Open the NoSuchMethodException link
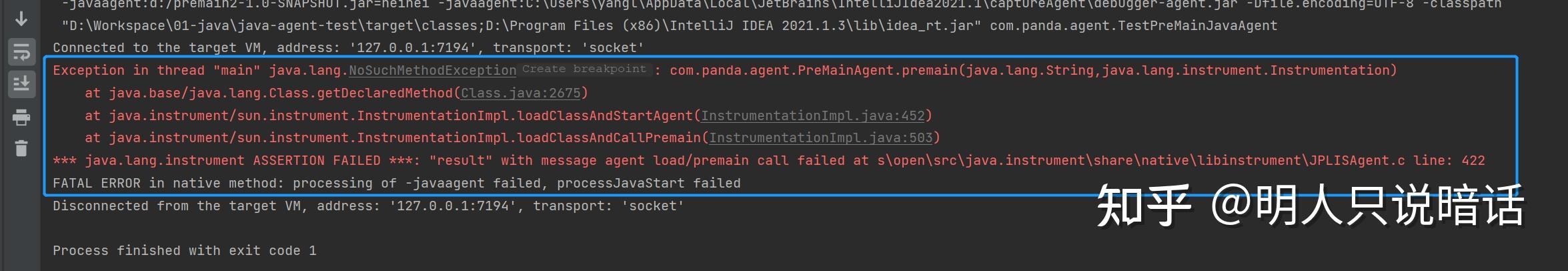Screen dimensions: 1568x271 pyautogui.click(x=432, y=70)
